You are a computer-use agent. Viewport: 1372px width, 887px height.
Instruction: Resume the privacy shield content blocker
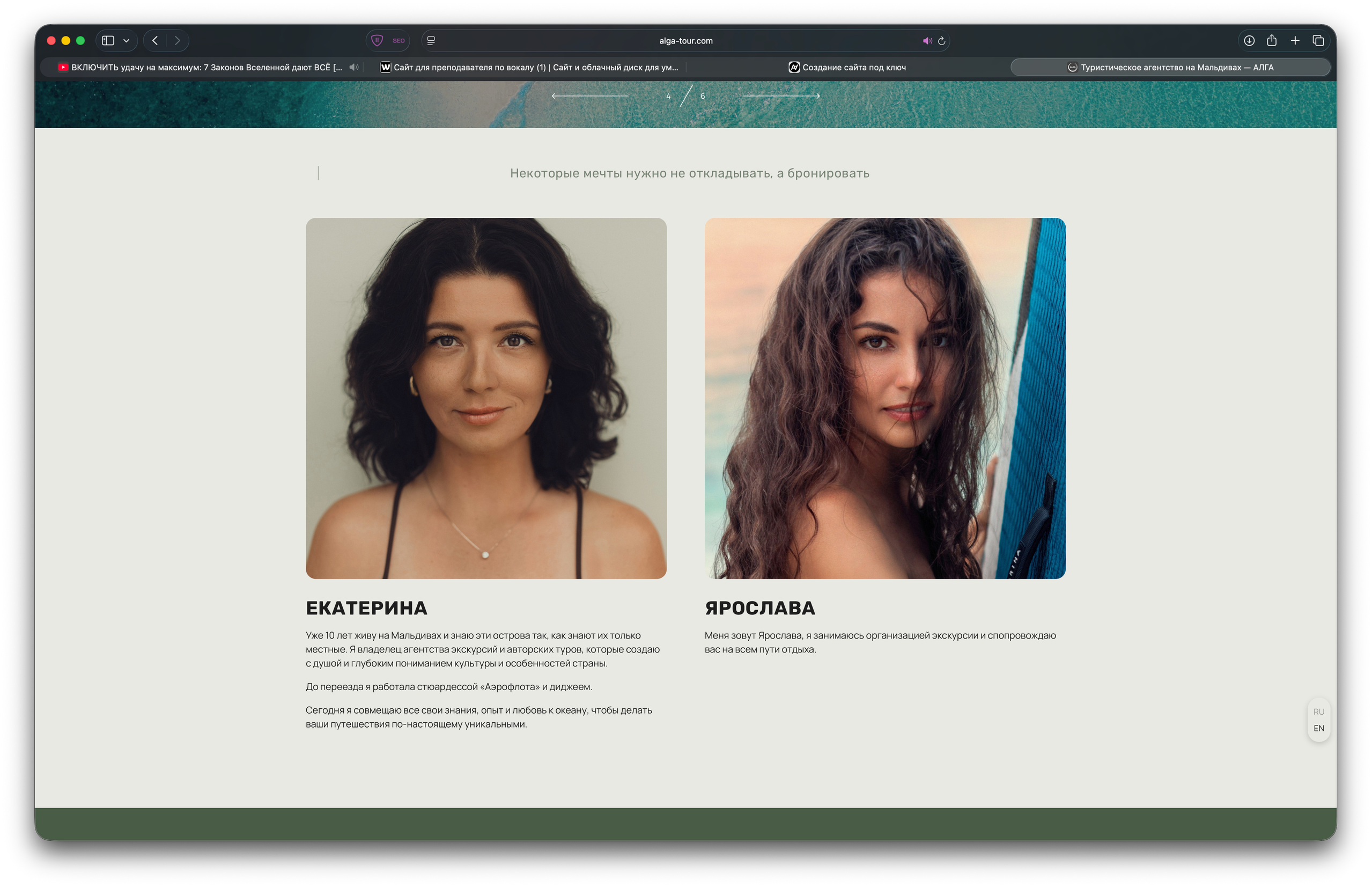click(377, 40)
